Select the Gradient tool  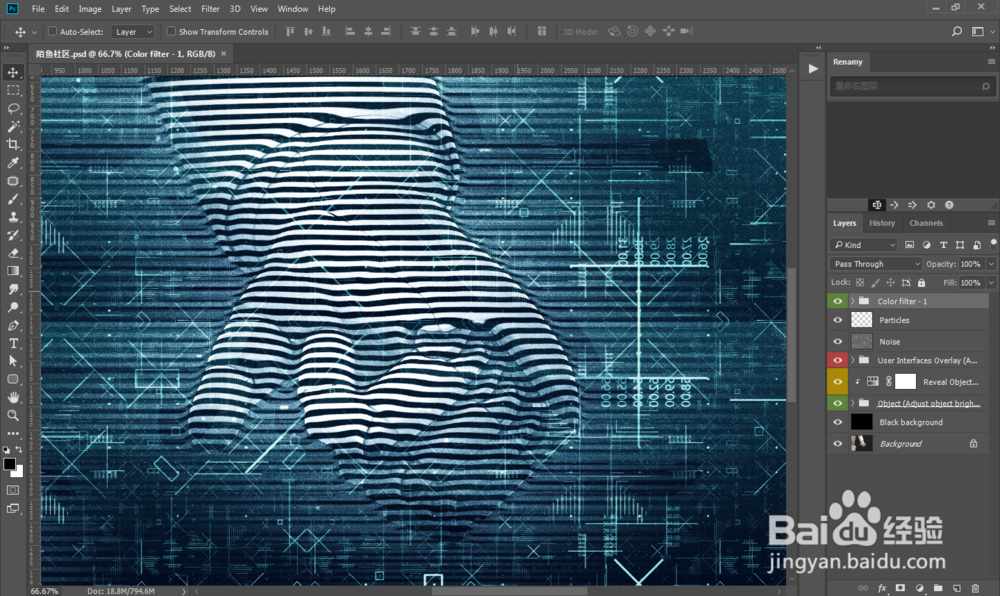tap(13, 271)
